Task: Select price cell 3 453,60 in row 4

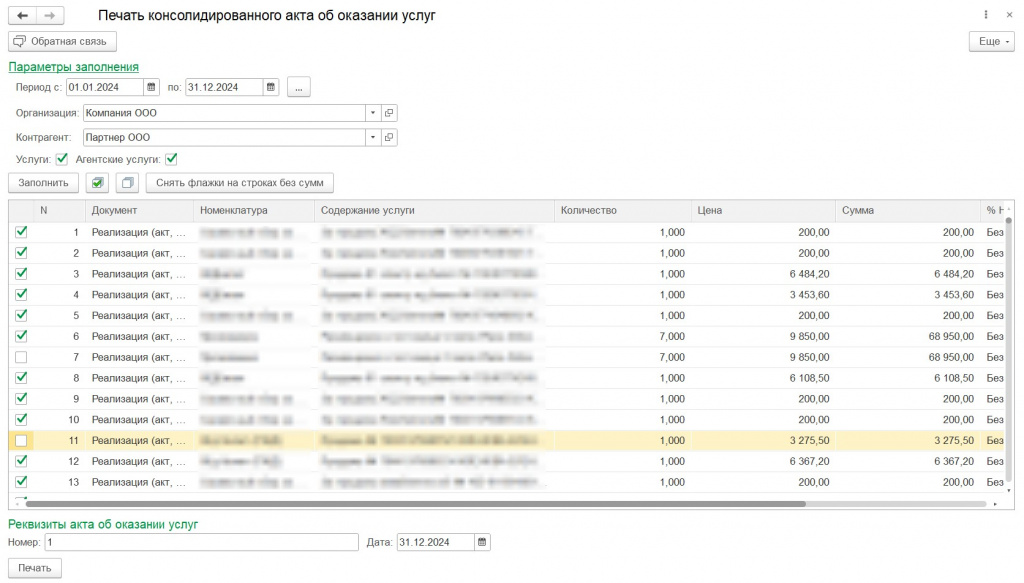Action: 763,294
